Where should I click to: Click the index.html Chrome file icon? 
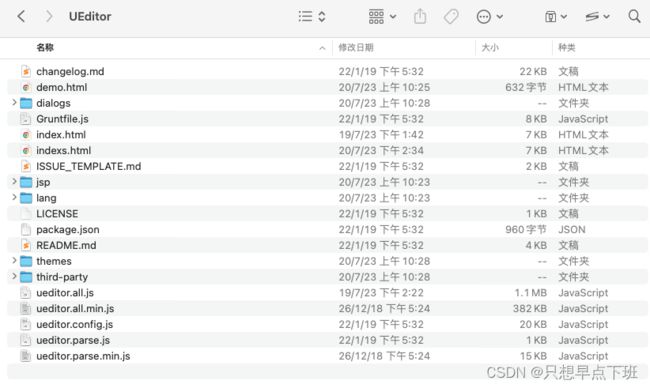point(26,135)
